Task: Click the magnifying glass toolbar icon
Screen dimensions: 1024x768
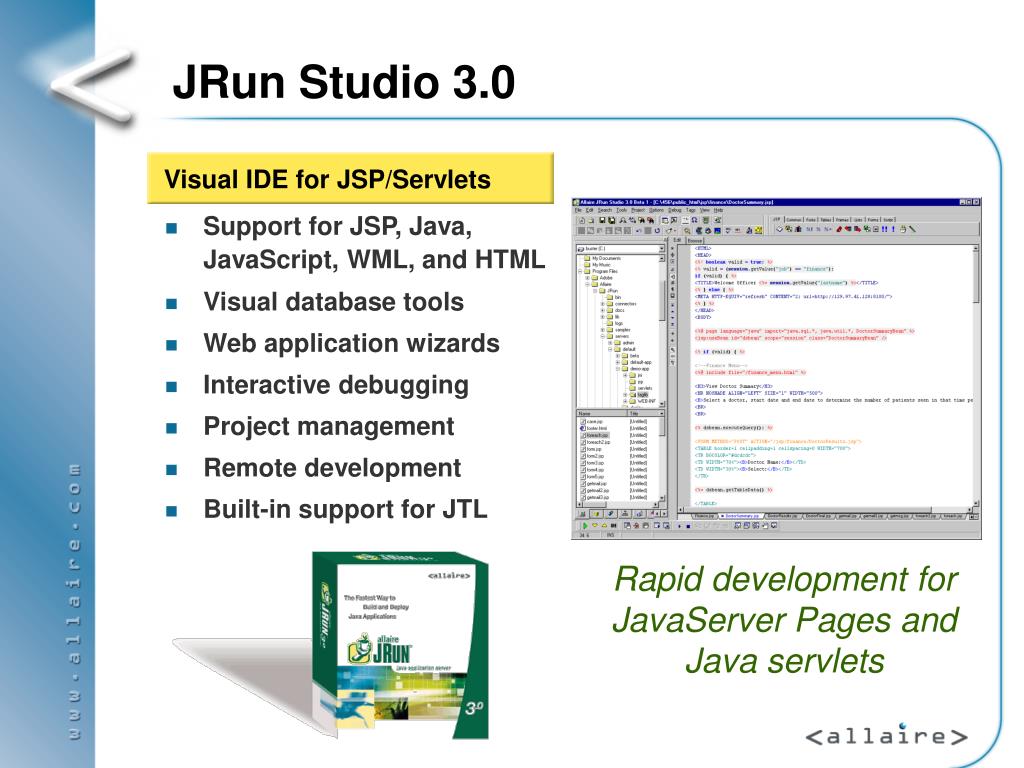Action: tap(687, 231)
